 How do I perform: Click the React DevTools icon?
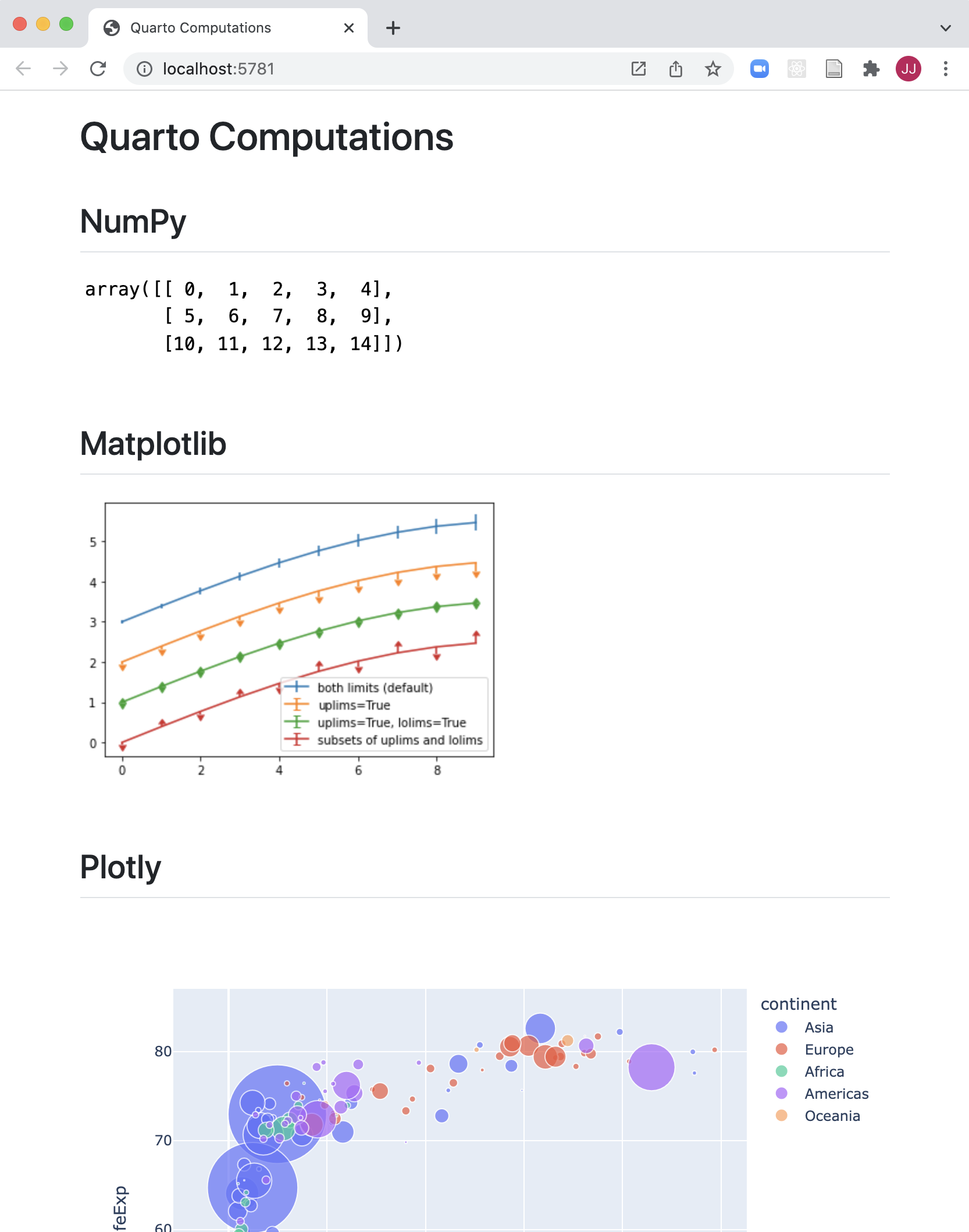pos(797,69)
